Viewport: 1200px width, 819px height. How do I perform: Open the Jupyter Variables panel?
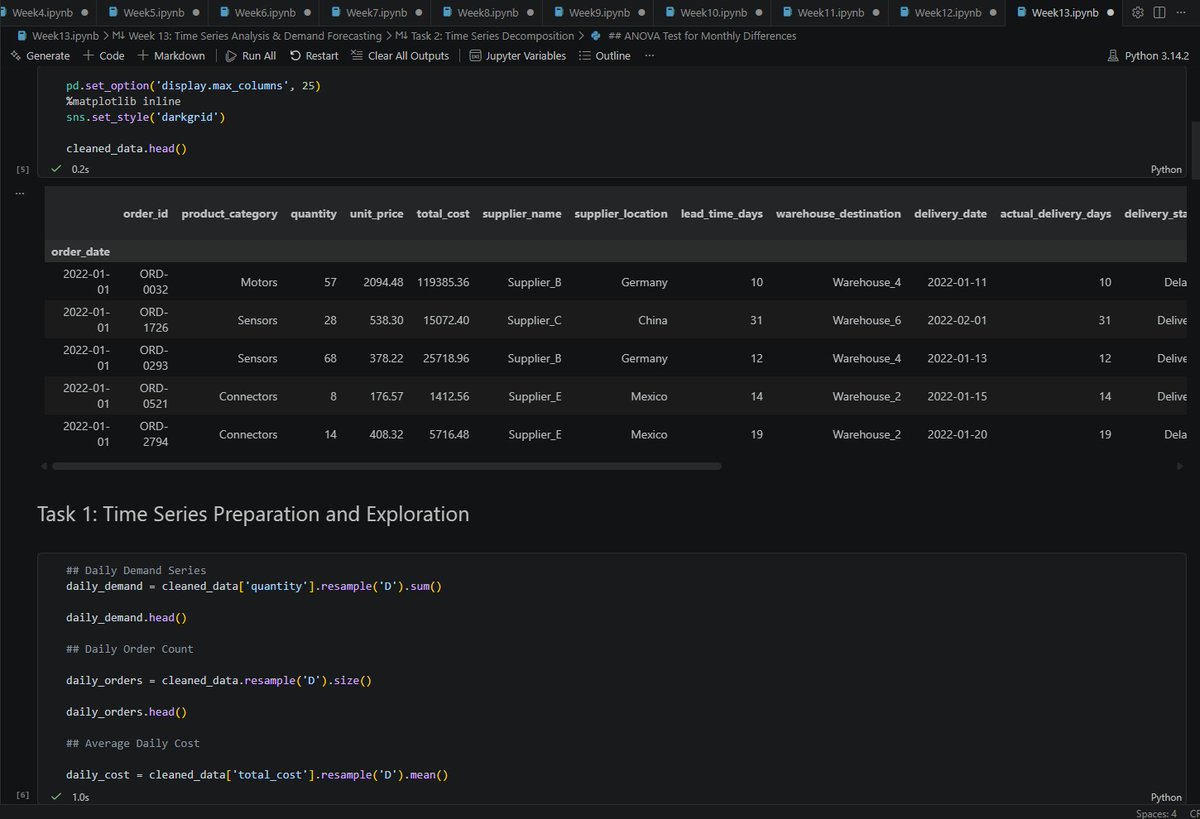tap(517, 56)
